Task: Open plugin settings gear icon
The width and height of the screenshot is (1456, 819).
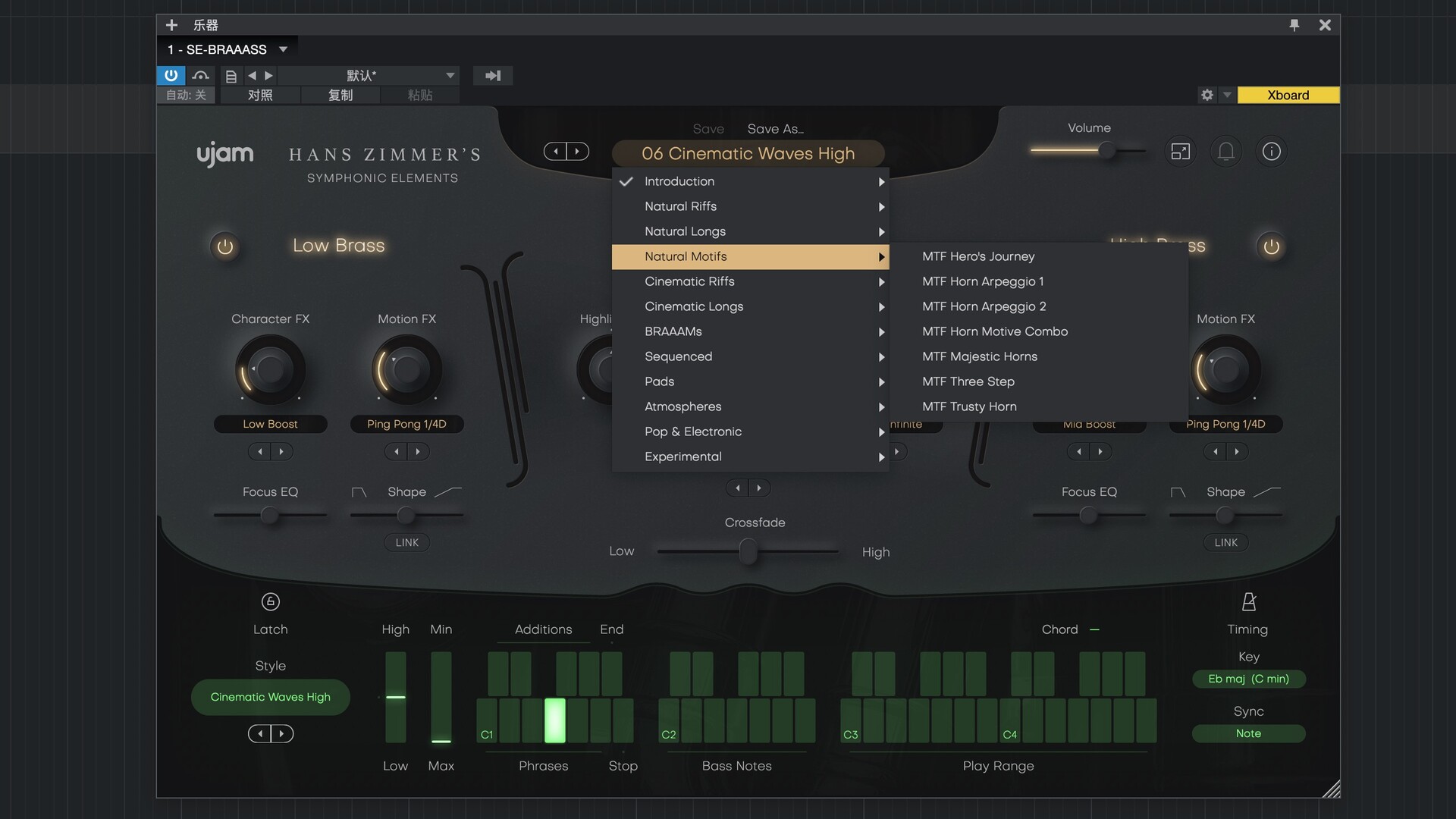Action: 1207,95
